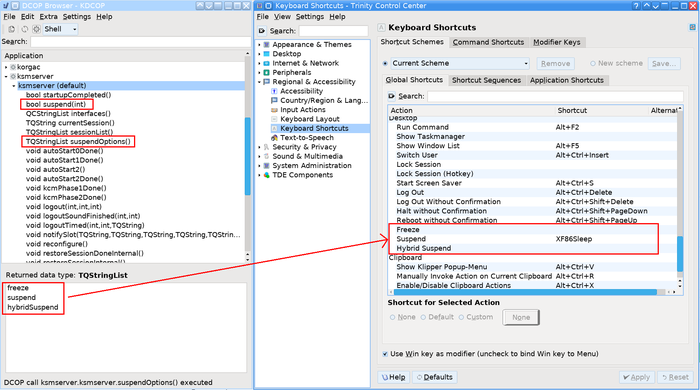Click the Save... scheme button
The image size is (700, 390).
coord(664,63)
